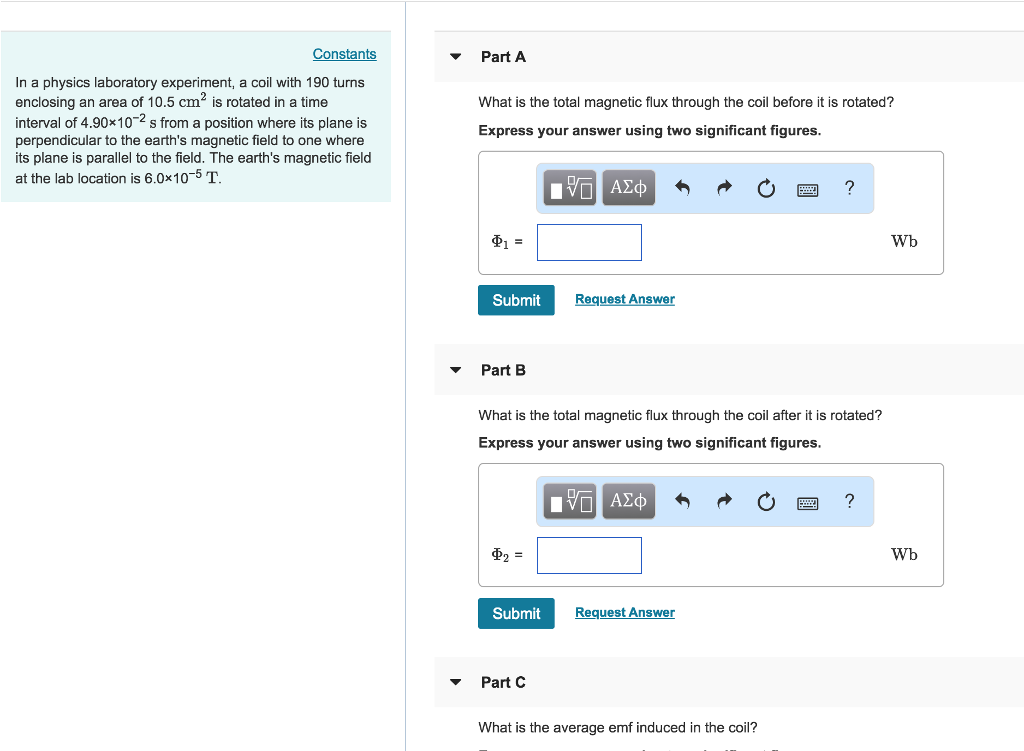Collapse Part C section

pyautogui.click(x=455, y=682)
